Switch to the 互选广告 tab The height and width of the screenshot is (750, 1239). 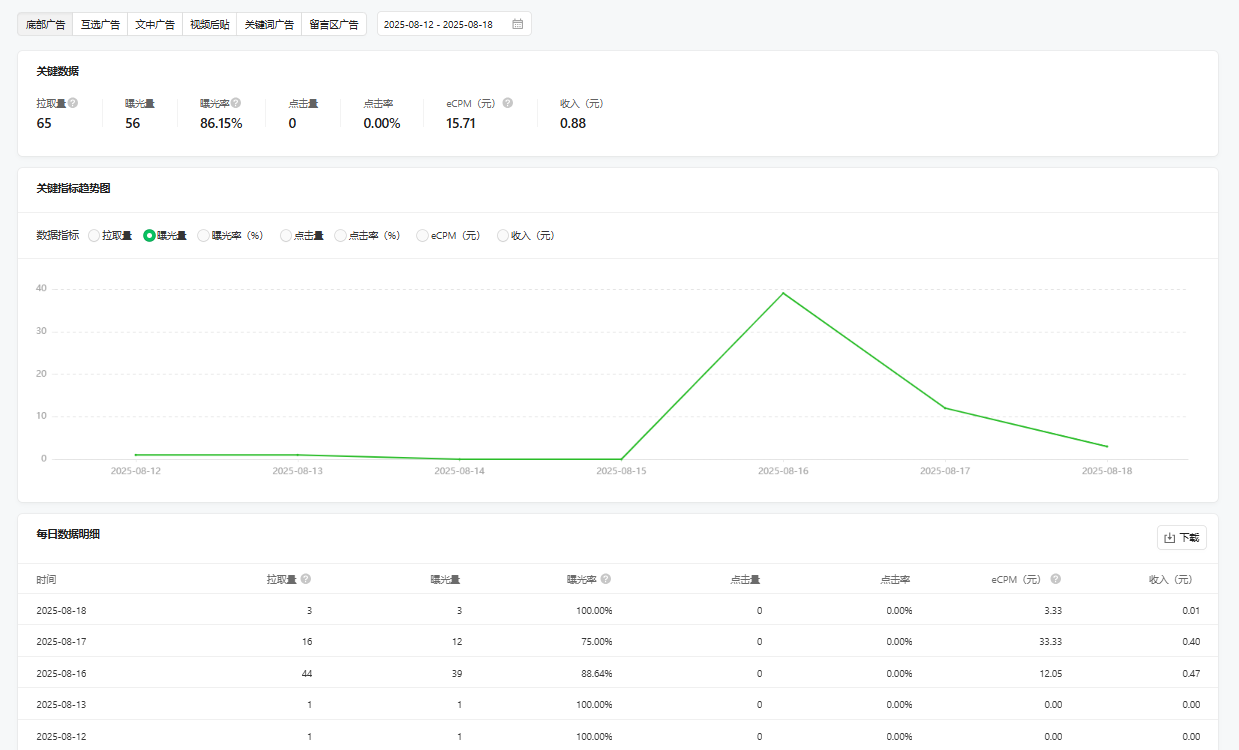point(100,24)
